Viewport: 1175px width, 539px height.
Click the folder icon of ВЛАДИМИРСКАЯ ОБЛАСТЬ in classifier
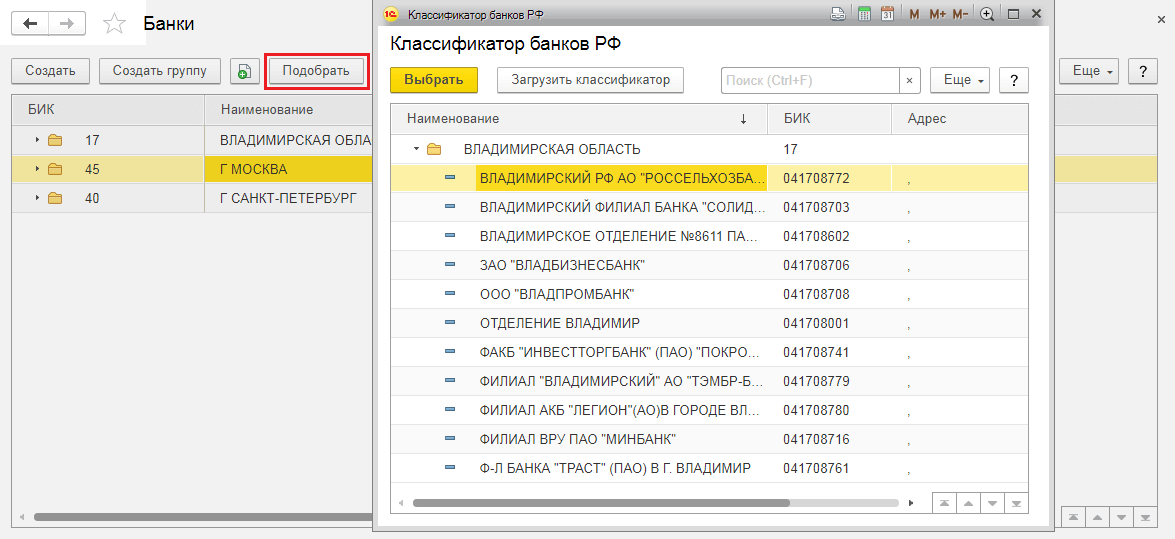(x=433, y=149)
